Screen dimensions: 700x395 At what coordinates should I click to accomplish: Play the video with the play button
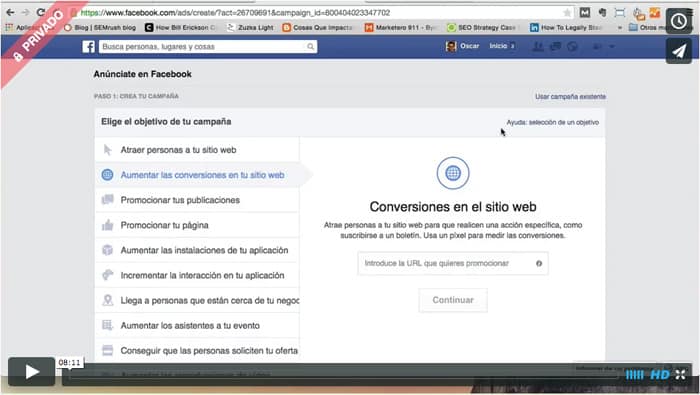31,371
